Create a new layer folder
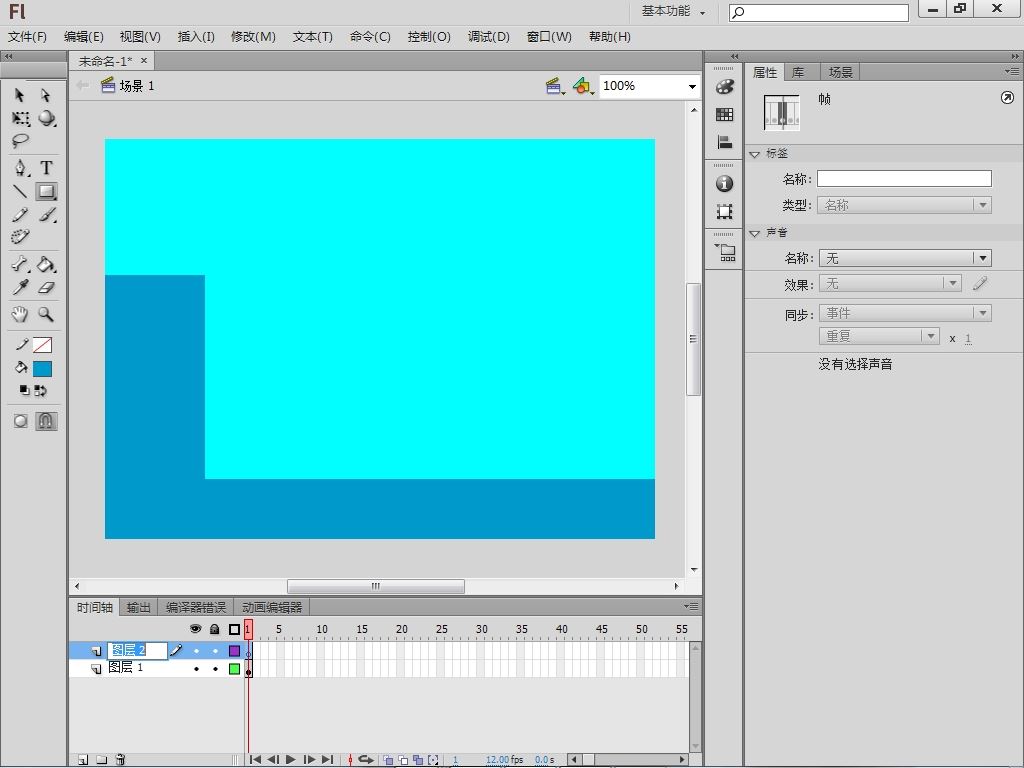Screen dimensions: 1024x768 [x=102, y=760]
